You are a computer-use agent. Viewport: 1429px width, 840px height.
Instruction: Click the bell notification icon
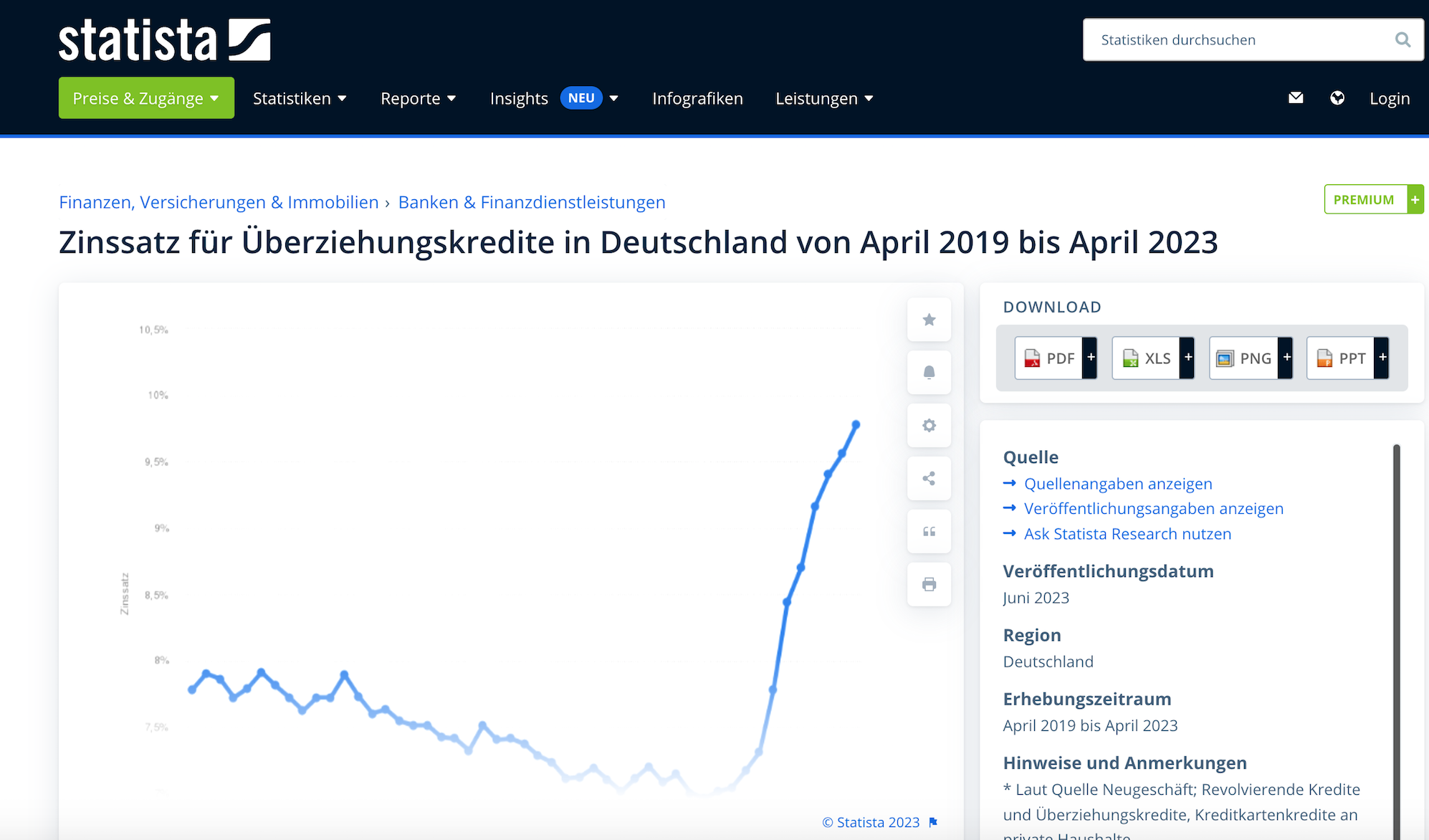pyautogui.click(x=929, y=373)
